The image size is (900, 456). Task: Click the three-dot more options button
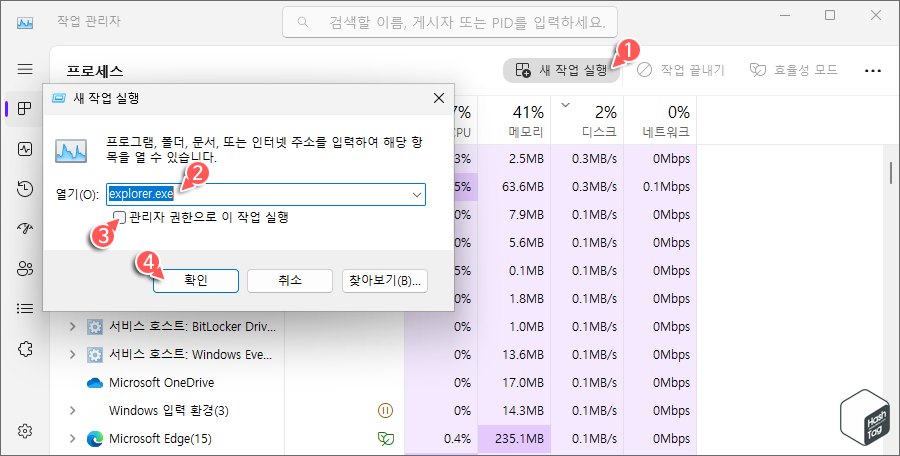click(872, 71)
